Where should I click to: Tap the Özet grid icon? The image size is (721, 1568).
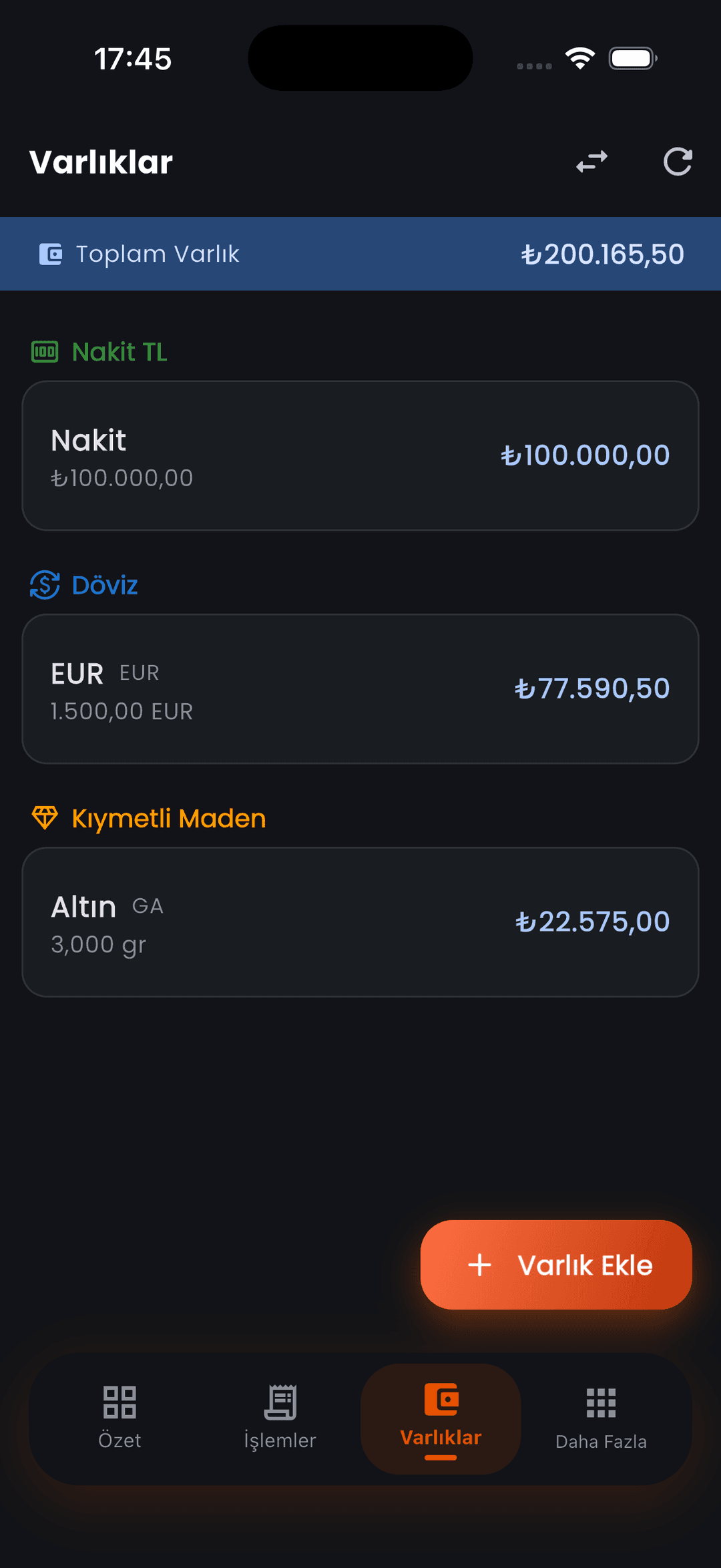[x=119, y=1401]
